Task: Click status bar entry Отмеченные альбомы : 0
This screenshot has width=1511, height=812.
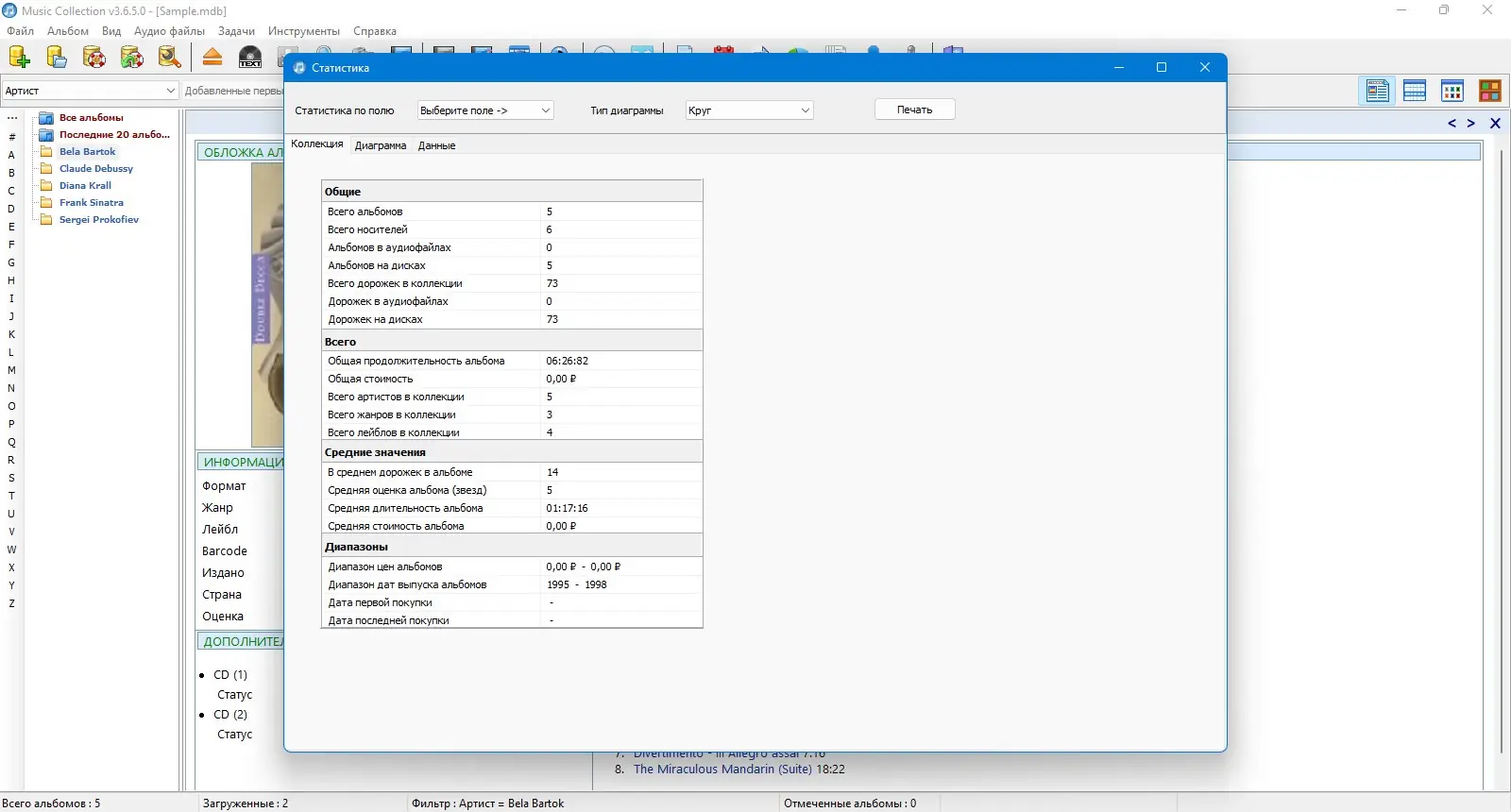Action: (x=850, y=804)
